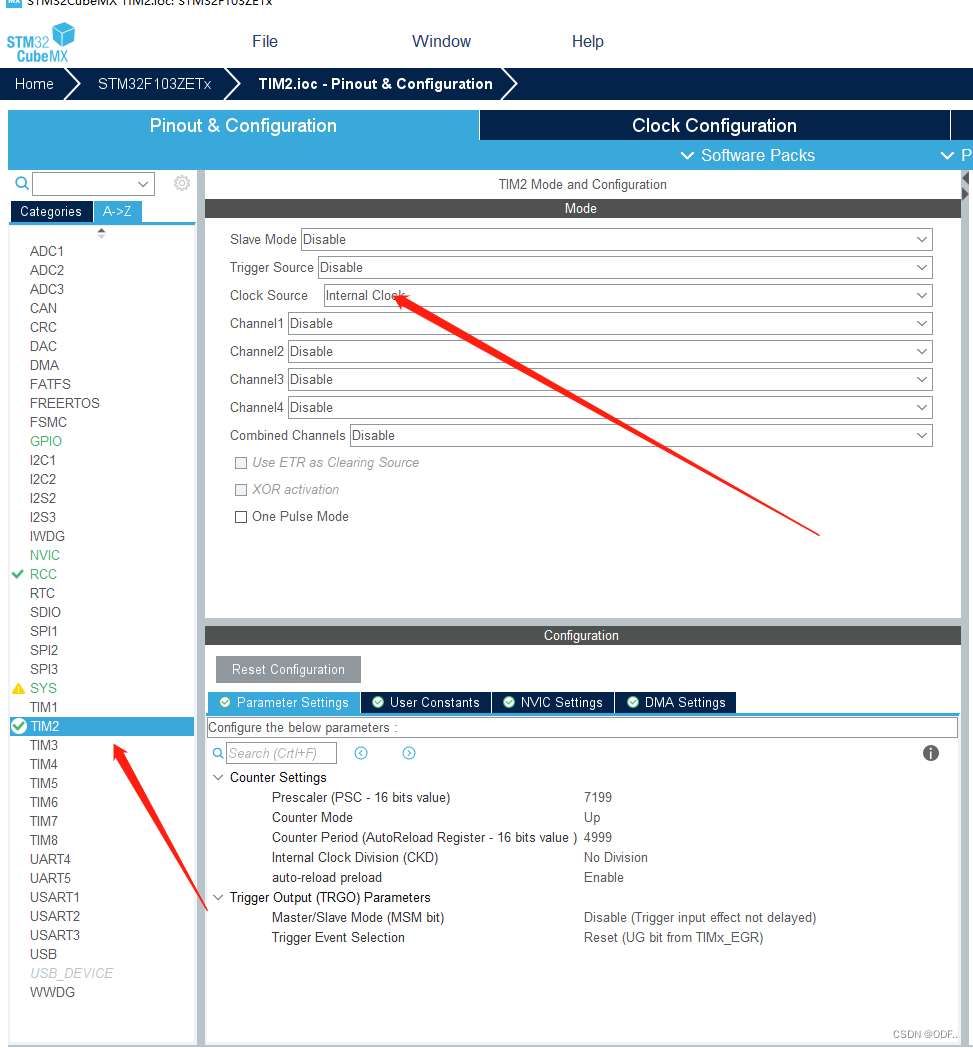Screen dimensions: 973x1048
Task: Click Counter Mode value Up
Action: (x=592, y=817)
